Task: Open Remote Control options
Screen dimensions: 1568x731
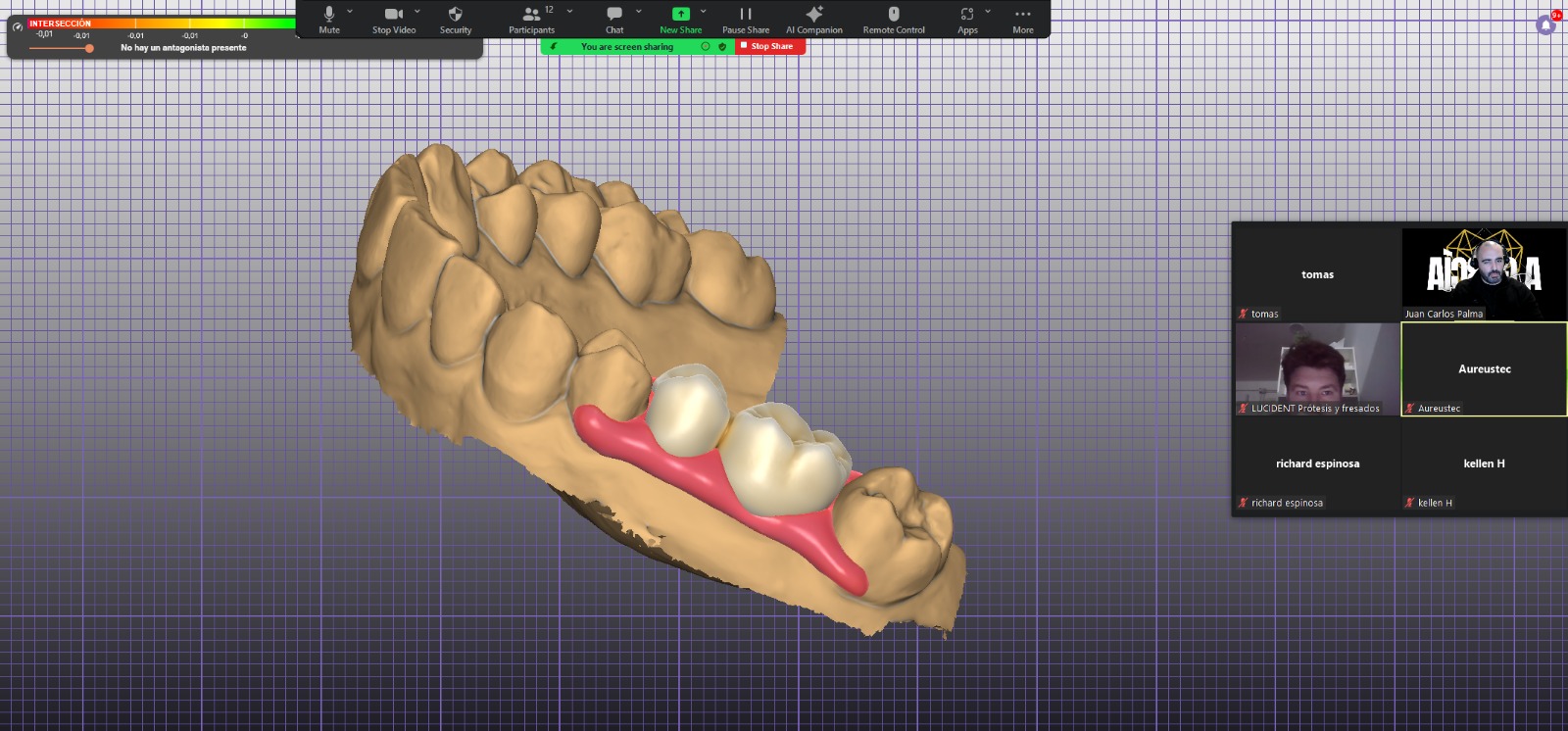Action: (894, 19)
